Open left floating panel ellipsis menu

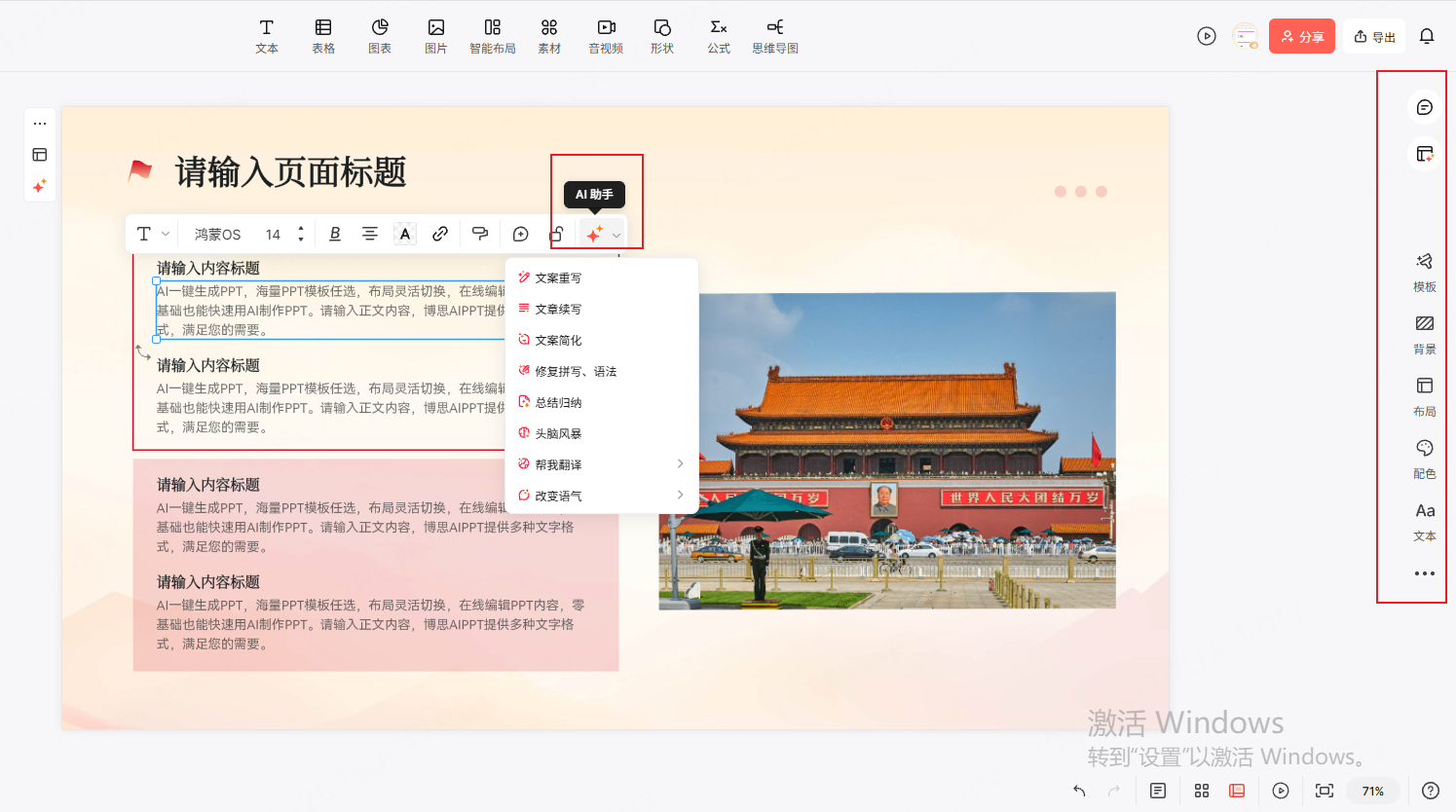[x=40, y=124]
